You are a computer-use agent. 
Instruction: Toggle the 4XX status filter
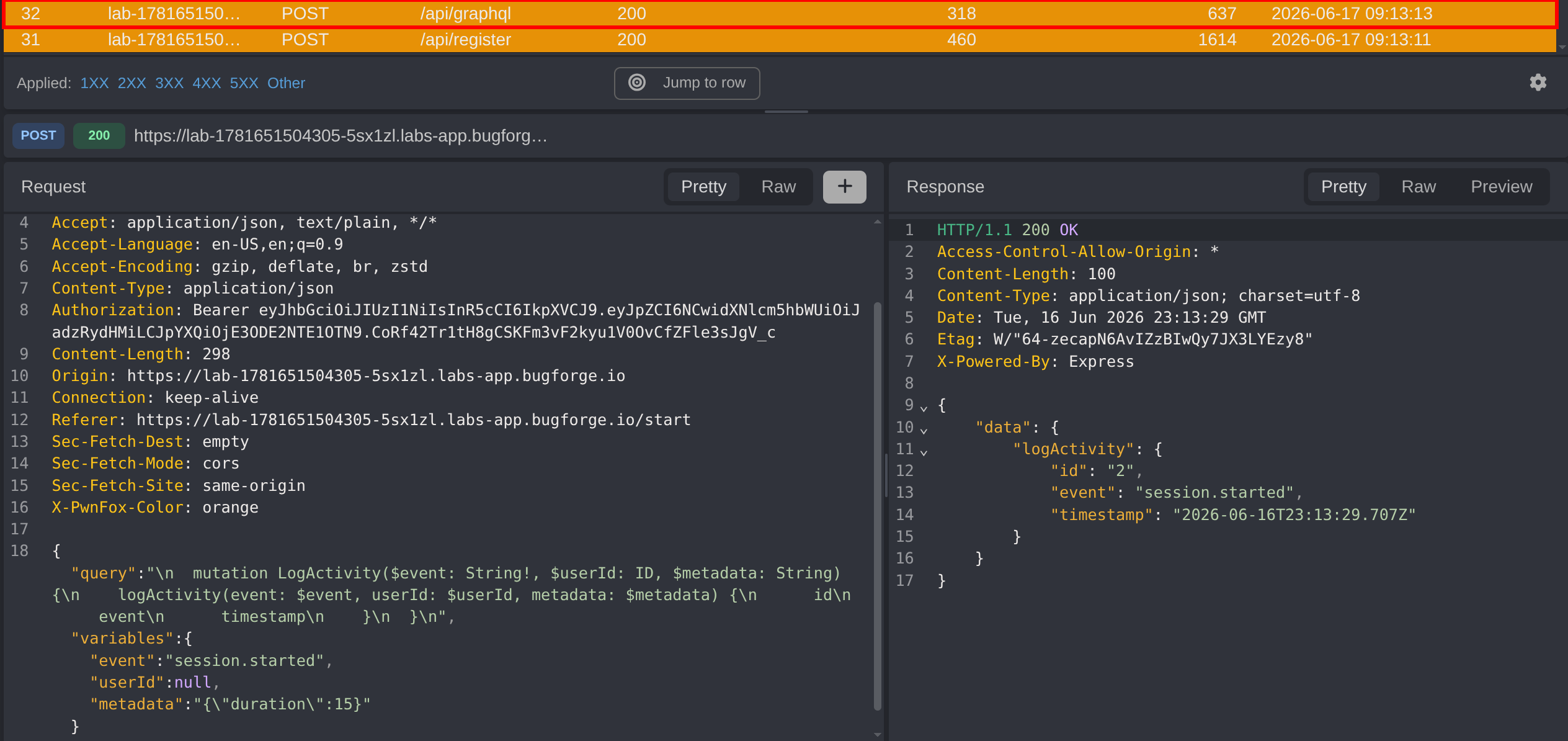pos(207,83)
